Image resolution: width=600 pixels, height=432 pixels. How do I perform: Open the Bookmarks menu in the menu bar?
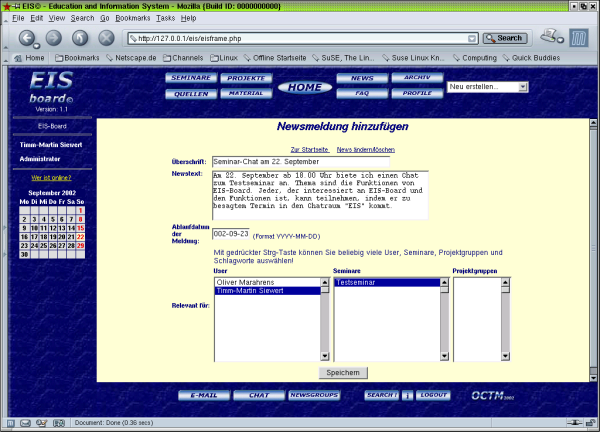[134, 18]
